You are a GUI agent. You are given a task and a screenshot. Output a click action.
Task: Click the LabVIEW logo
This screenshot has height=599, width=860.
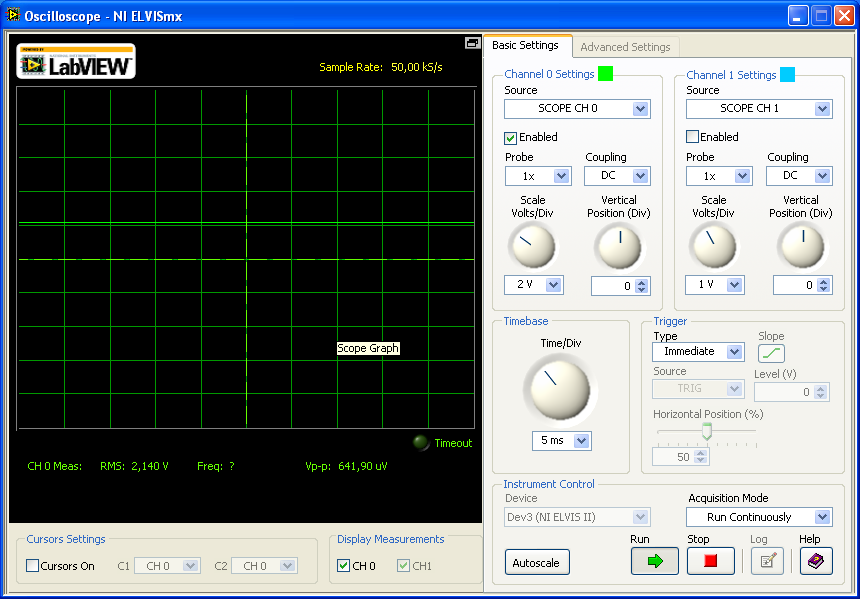coord(77,61)
